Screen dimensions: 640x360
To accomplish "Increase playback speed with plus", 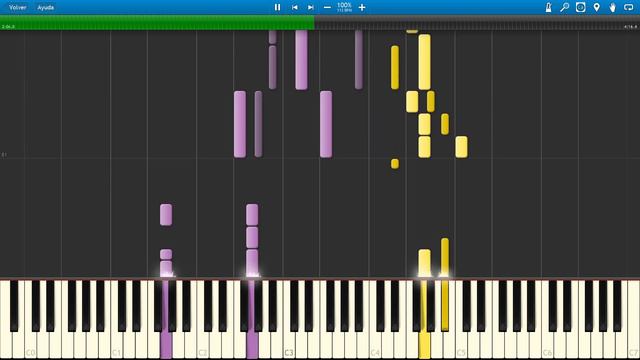I will pyautogui.click(x=362, y=7).
